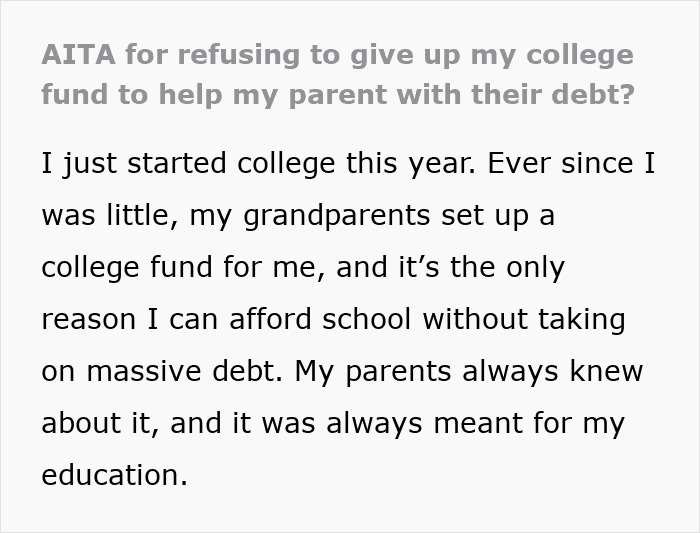Click 'college' at the end of the title's first line
Screen dimensions: 700x533
point(580,56)
